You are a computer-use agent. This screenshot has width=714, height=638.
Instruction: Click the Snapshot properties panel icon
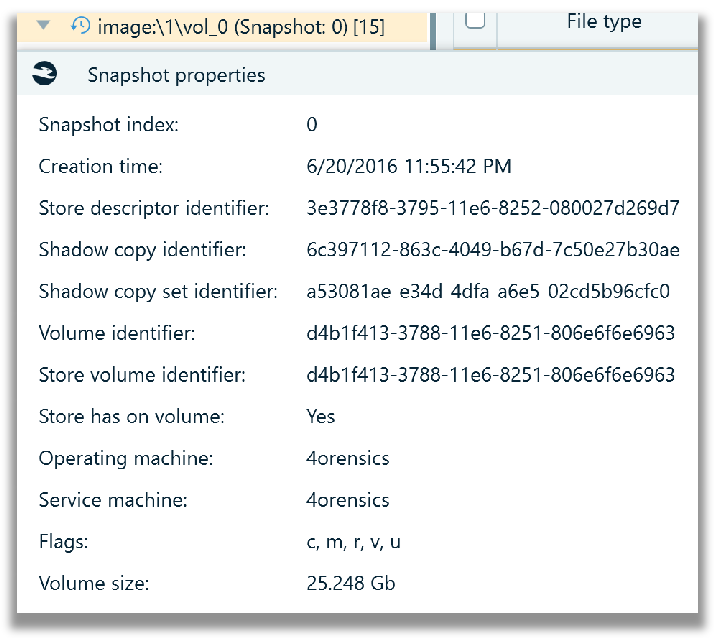pos(44,73)
